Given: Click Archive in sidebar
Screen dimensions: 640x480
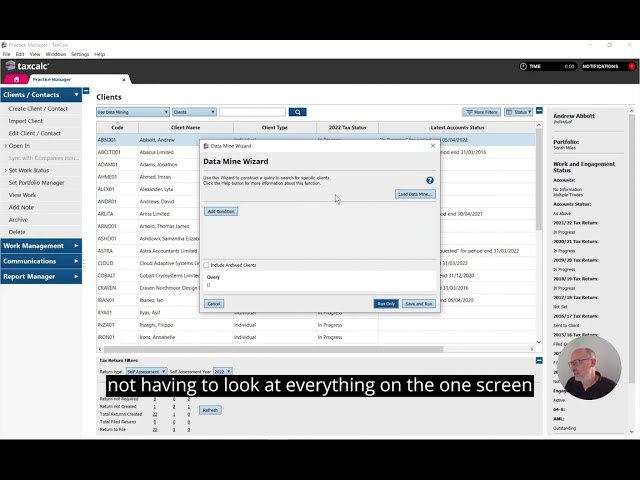Looking at the screenshot, I should tap(18, 220).
